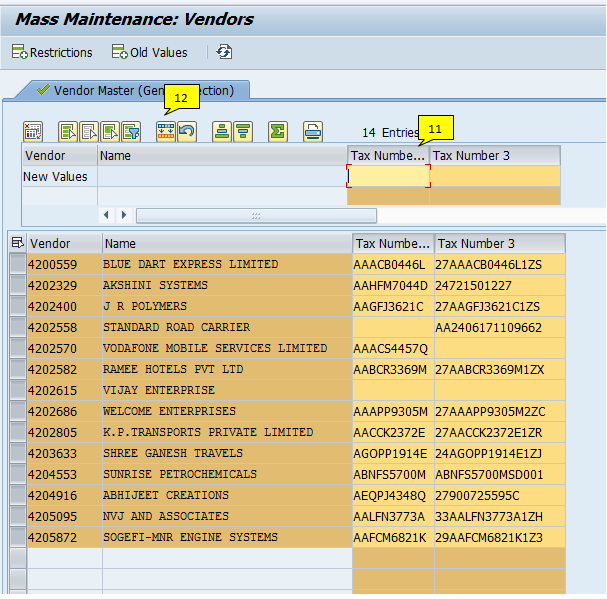Click the Restrictions button
The height and width of the screenshot is (599, 607).
pos(52,52)
